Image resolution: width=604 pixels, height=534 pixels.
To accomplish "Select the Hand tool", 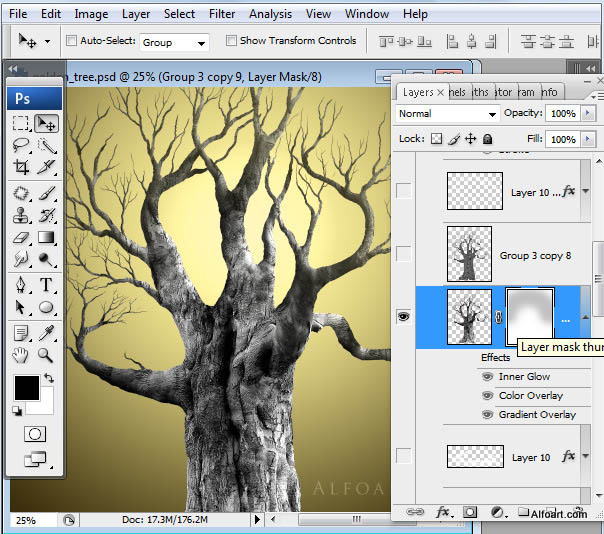I will 21,354.
